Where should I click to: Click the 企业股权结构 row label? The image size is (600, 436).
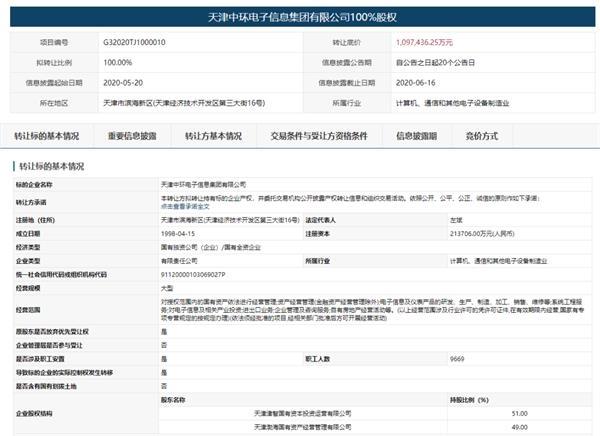[x=34, y=413]
